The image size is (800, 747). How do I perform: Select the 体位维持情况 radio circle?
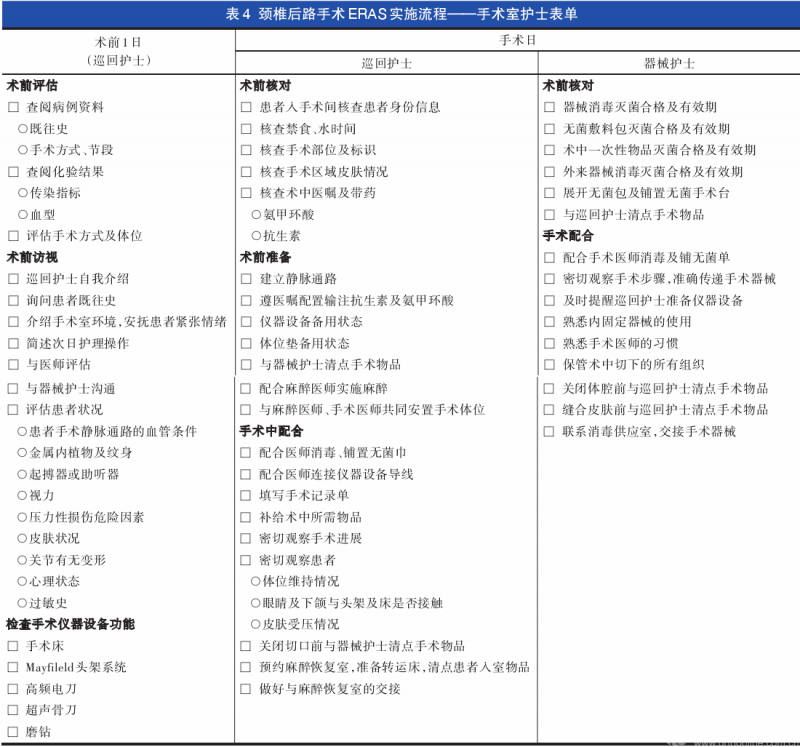tap(256, 582)
